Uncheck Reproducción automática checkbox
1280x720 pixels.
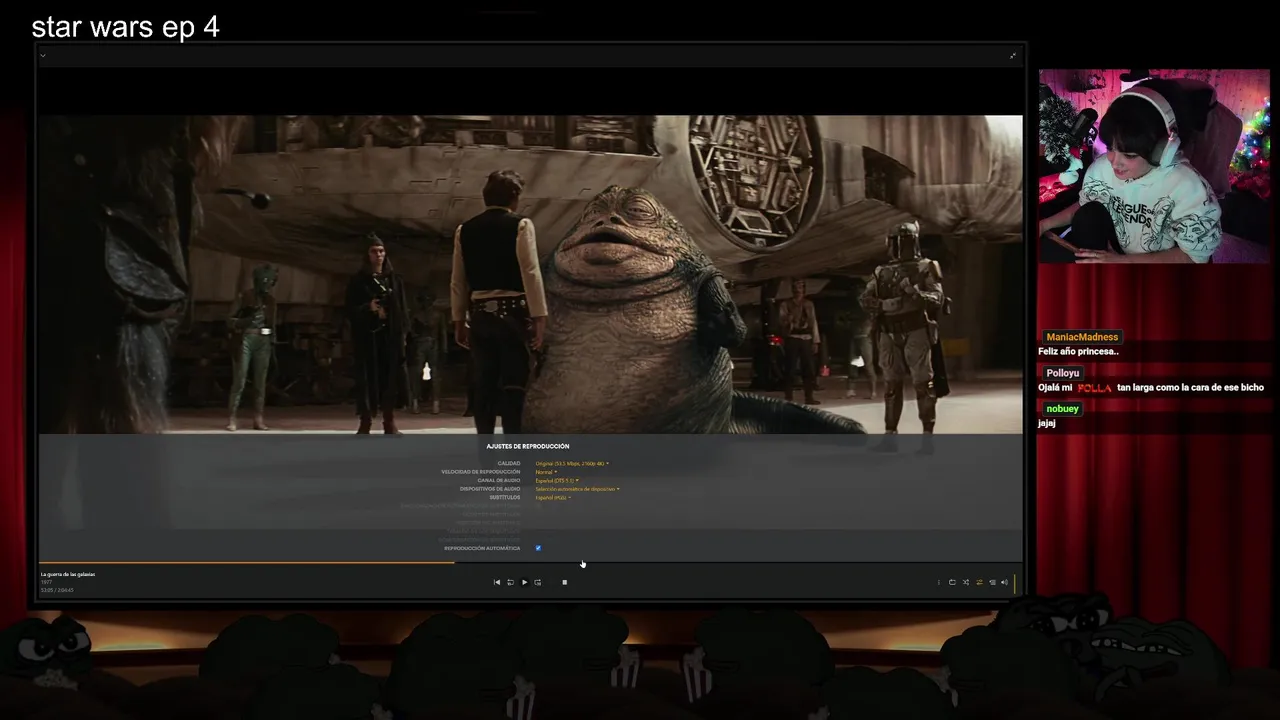click(x=538, y=548)
